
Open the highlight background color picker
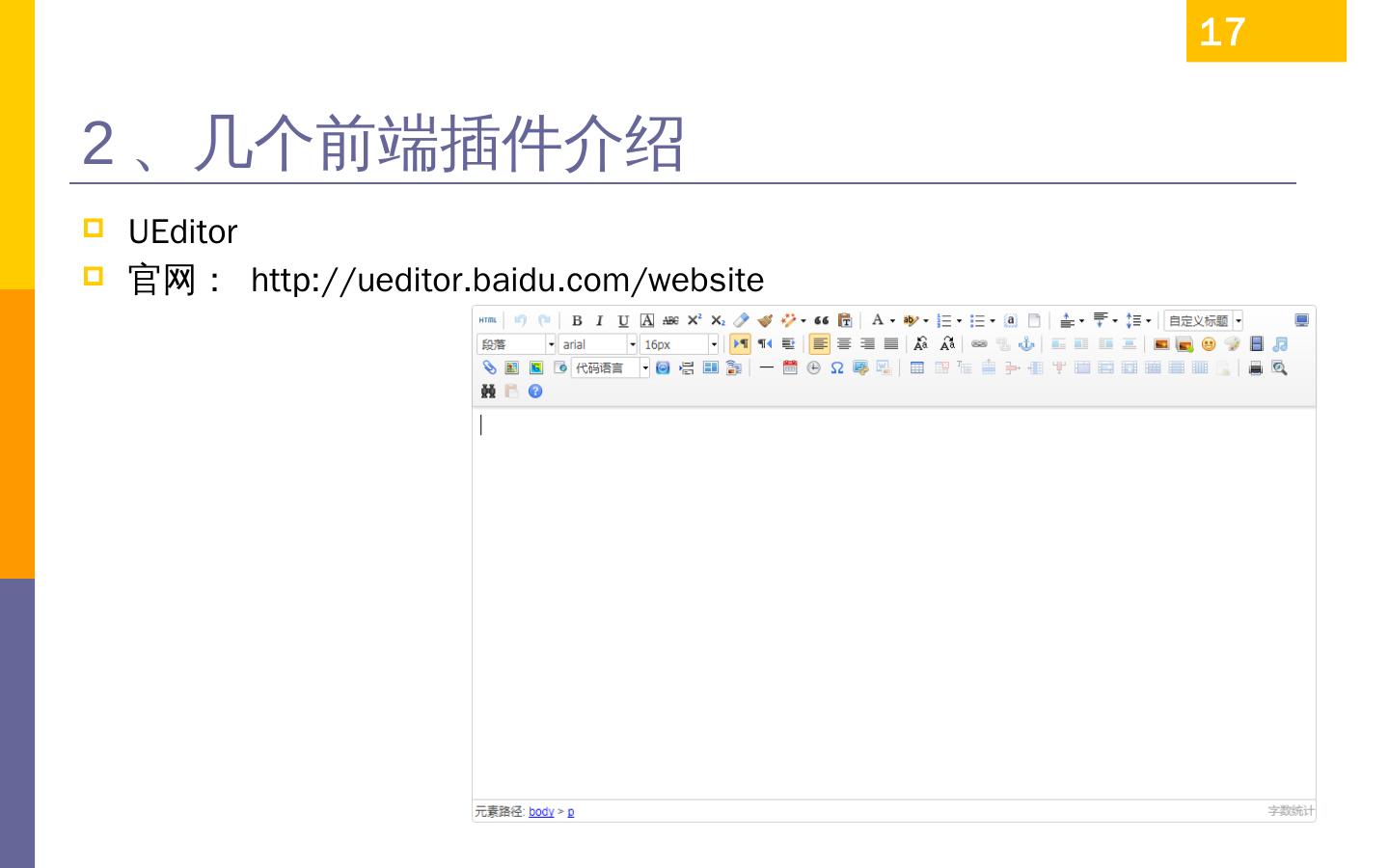911,320
